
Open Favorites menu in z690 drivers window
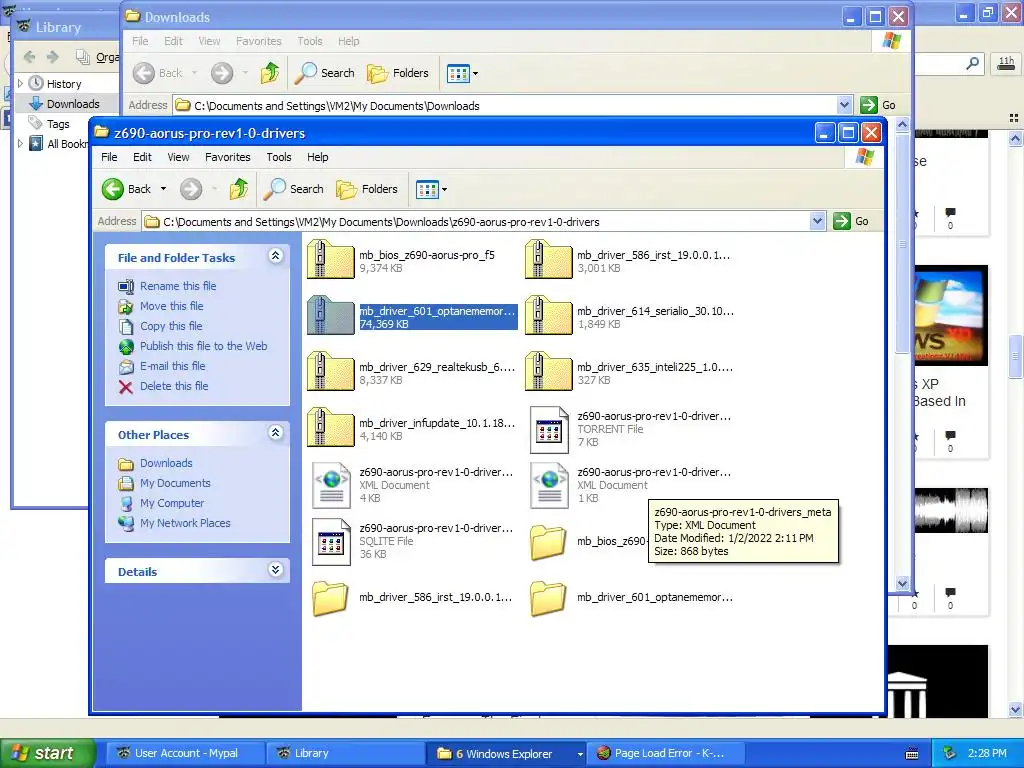tap(227, 157)
